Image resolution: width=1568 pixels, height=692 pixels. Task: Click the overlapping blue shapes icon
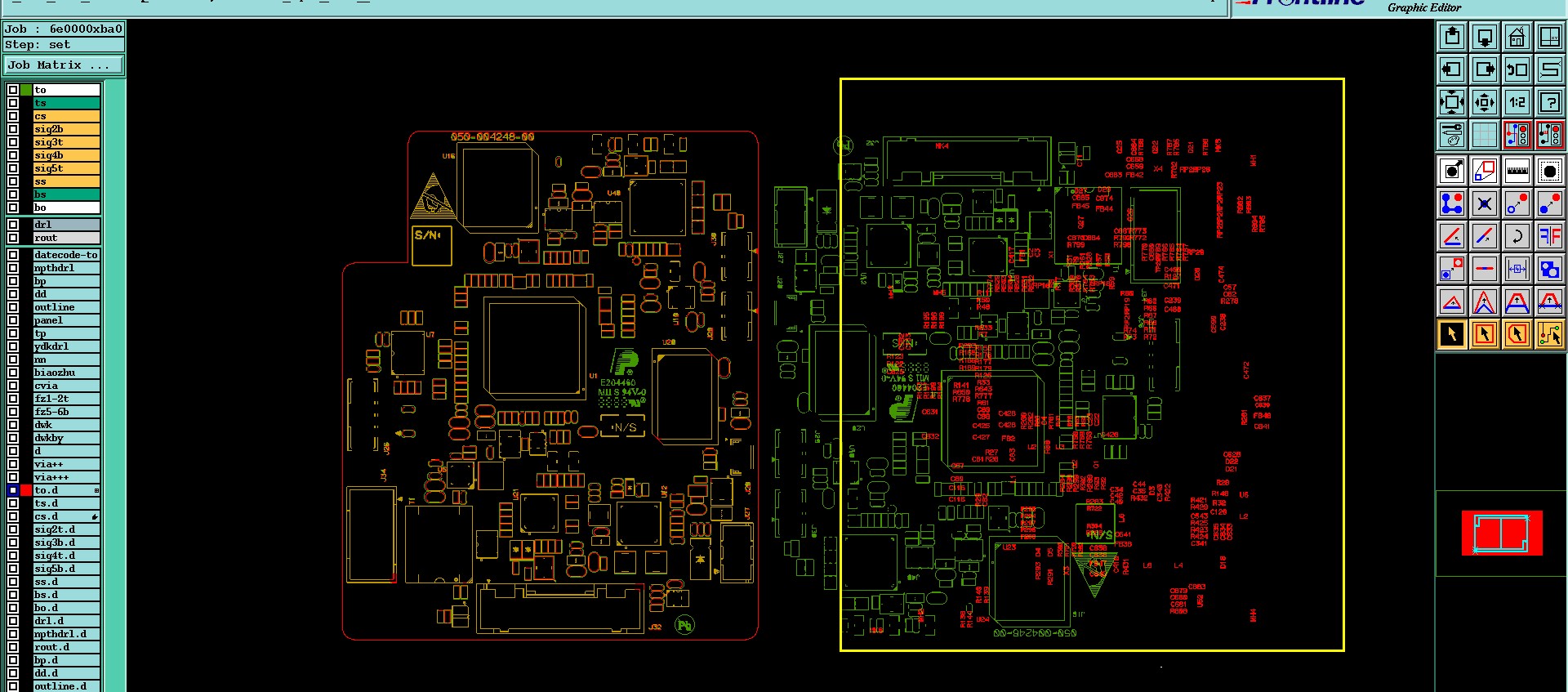point(1550,269)
